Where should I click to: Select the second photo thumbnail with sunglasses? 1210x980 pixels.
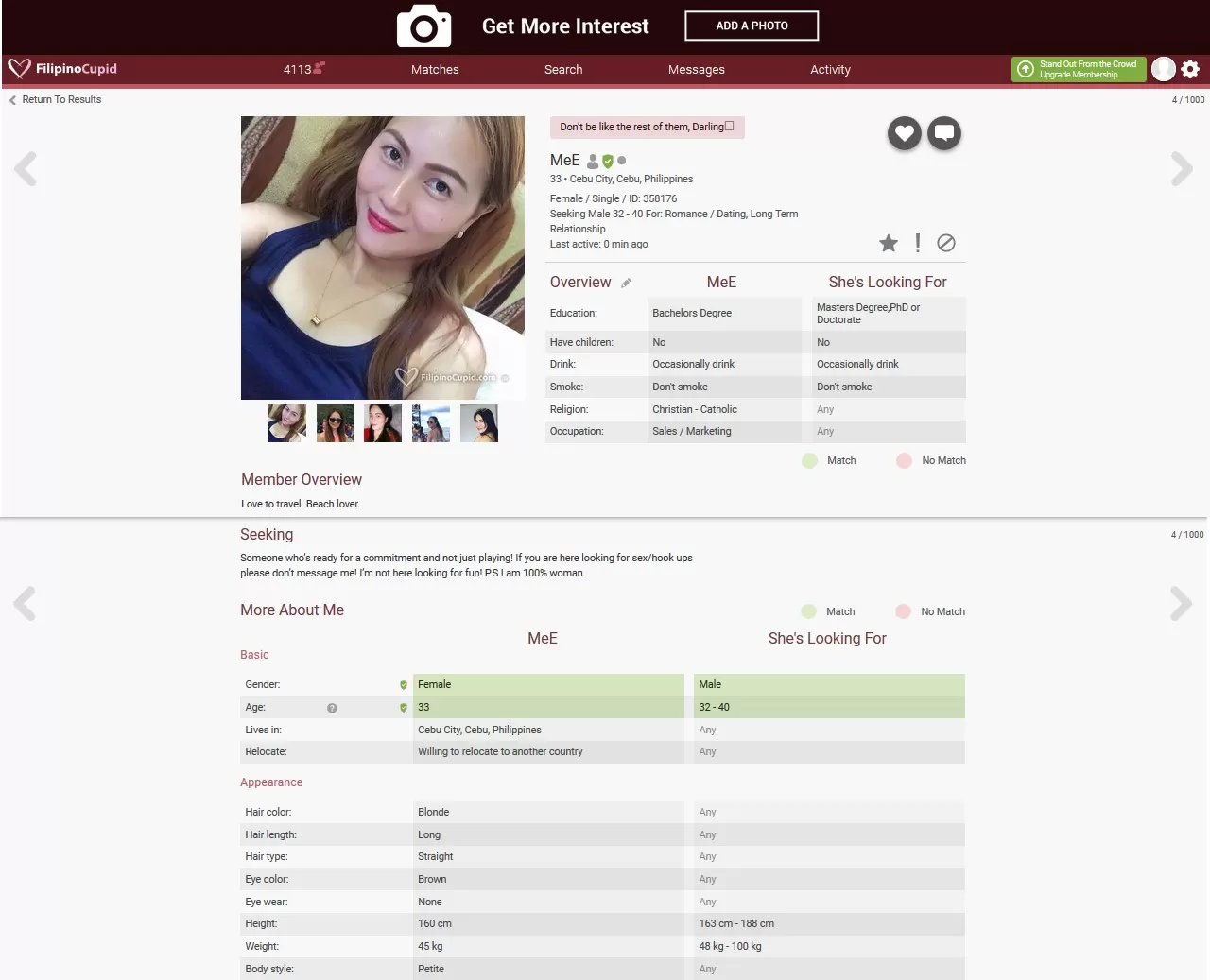coord(335,423)
